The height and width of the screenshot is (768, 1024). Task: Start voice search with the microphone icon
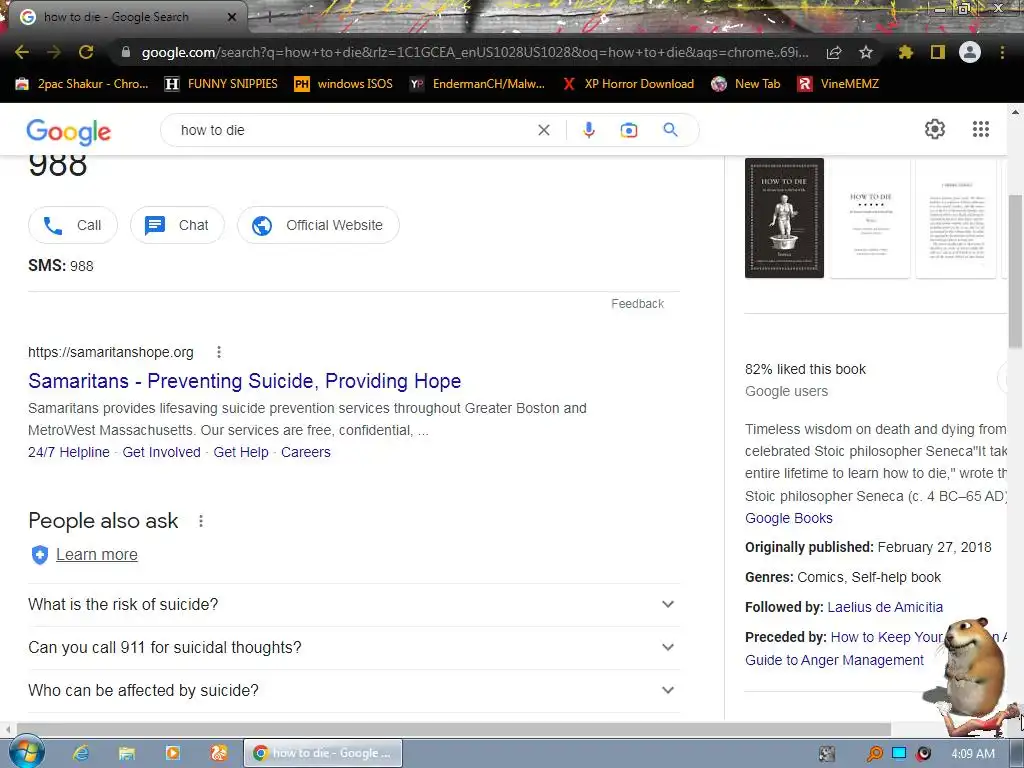(x=588, y=130)
